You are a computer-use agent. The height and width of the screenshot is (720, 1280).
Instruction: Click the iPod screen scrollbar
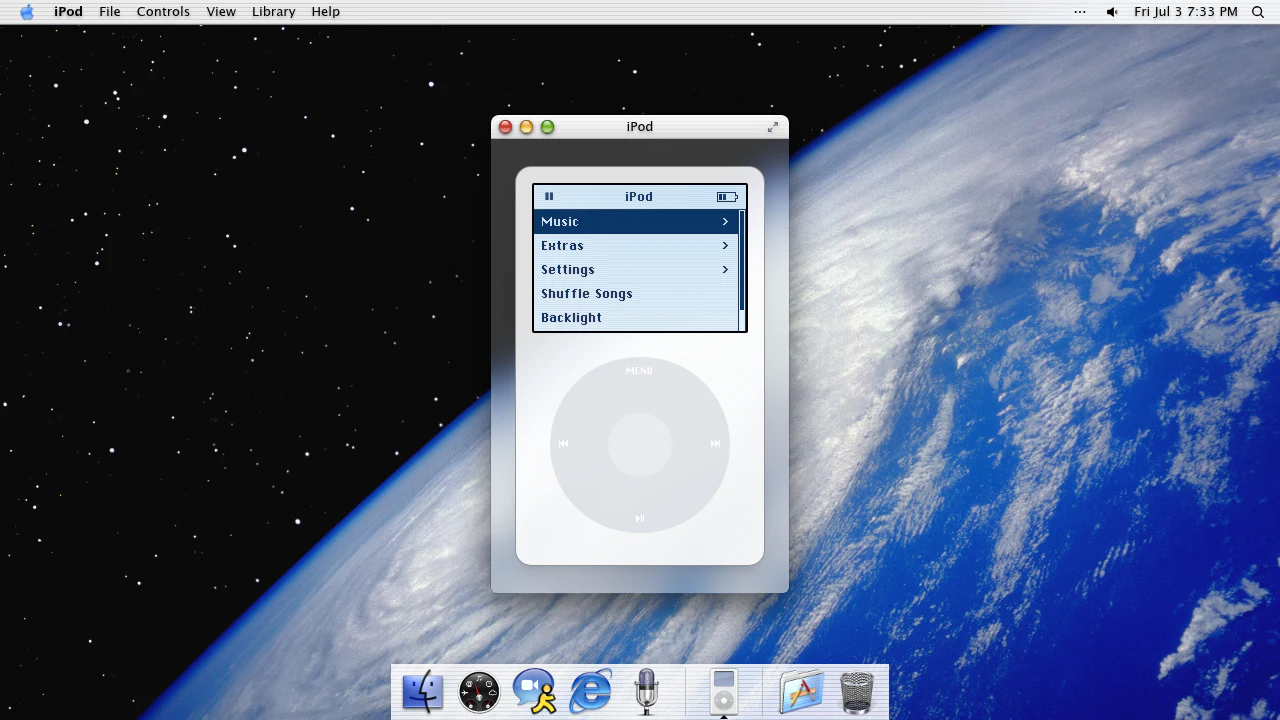pos(742,270)
